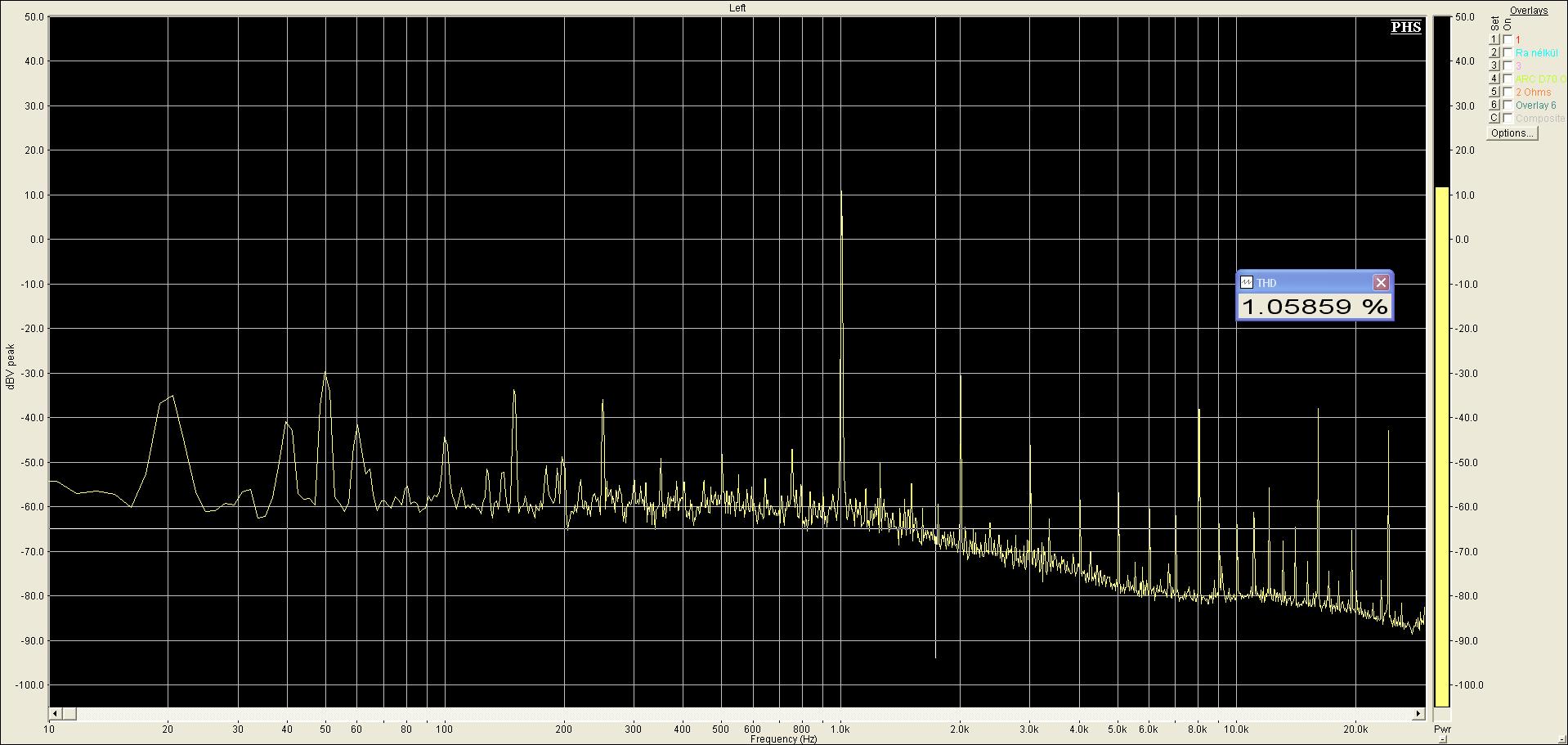1568x745 pixels.
Task: Enable the overlay 1 checkbox
Action: tap(1508, 39)
